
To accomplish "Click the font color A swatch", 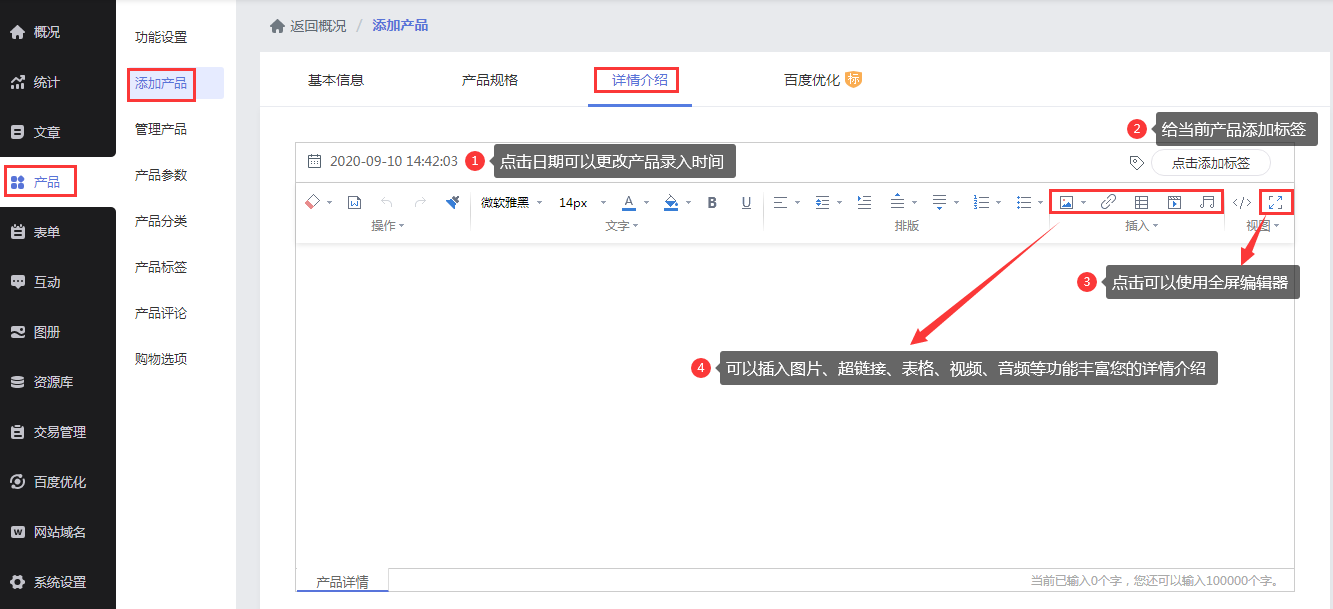I will pyautogui.click(x=628, y=202).
